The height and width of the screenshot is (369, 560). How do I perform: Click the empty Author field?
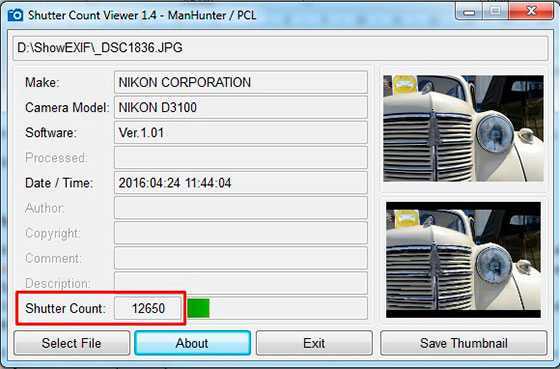click(241, 208)
